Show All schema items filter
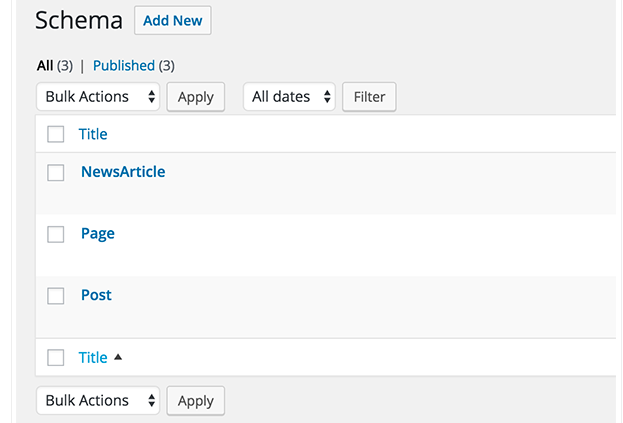The height and width of the screenshot is (423, 623). click(x=45, y=66)
